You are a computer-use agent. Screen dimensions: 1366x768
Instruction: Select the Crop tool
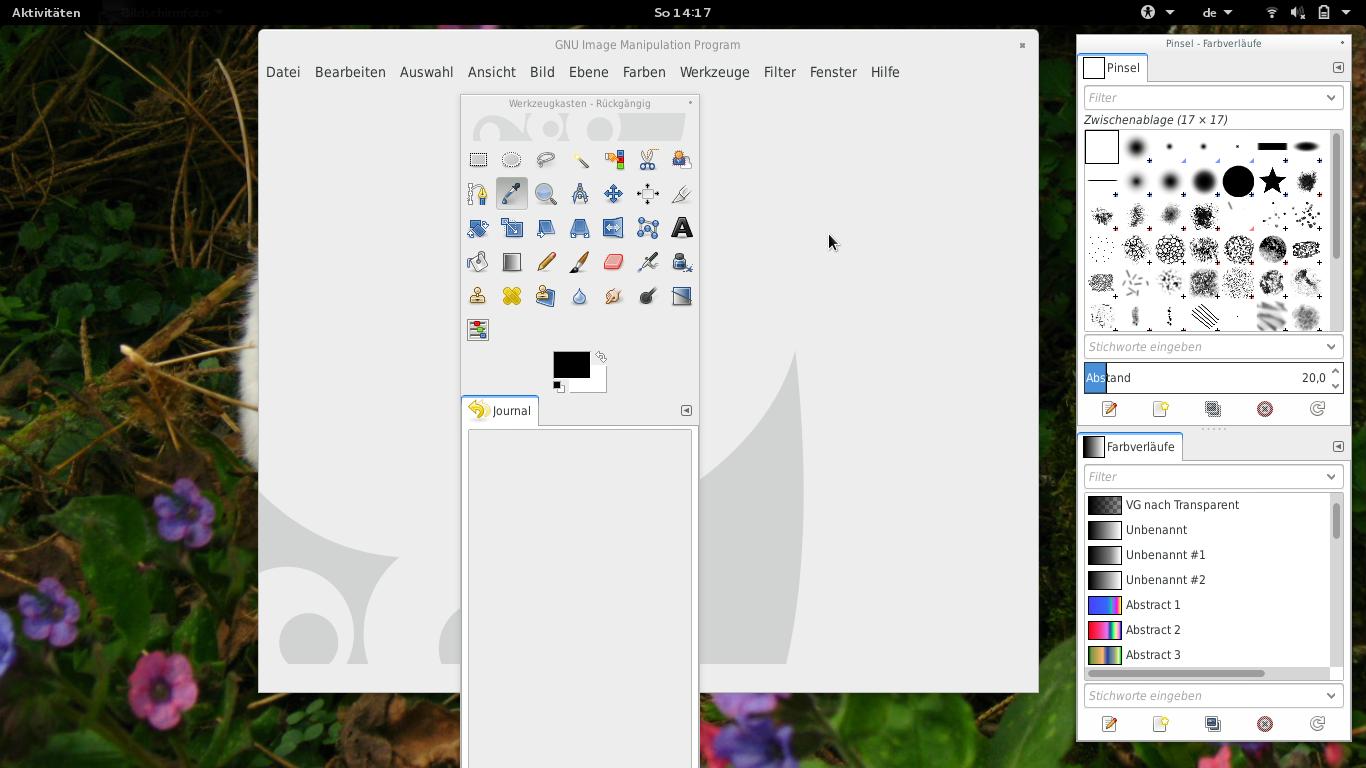click(682, 194)
